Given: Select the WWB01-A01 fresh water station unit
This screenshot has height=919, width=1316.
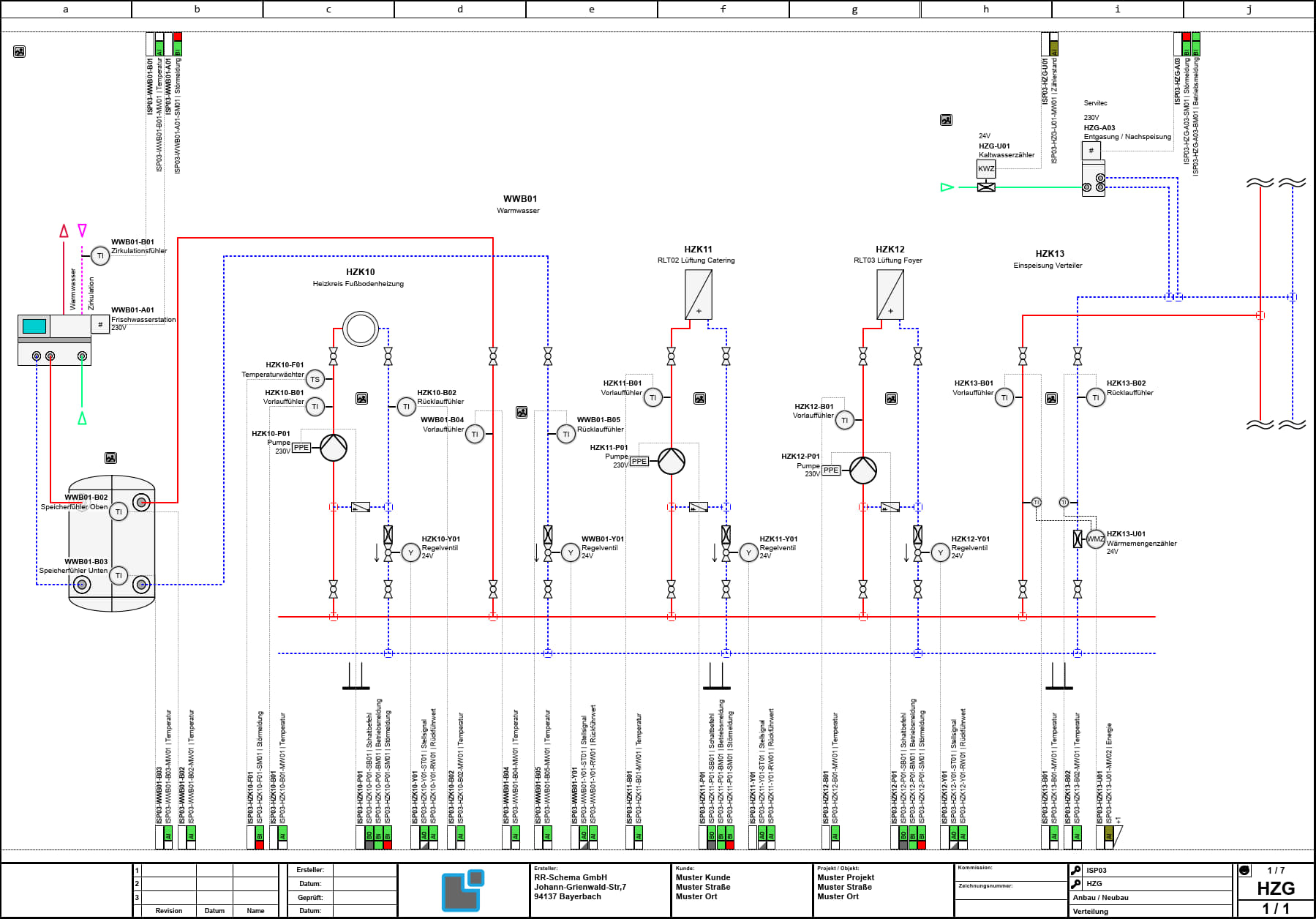Looking at the screenshot, I should [x=54, y=340].
